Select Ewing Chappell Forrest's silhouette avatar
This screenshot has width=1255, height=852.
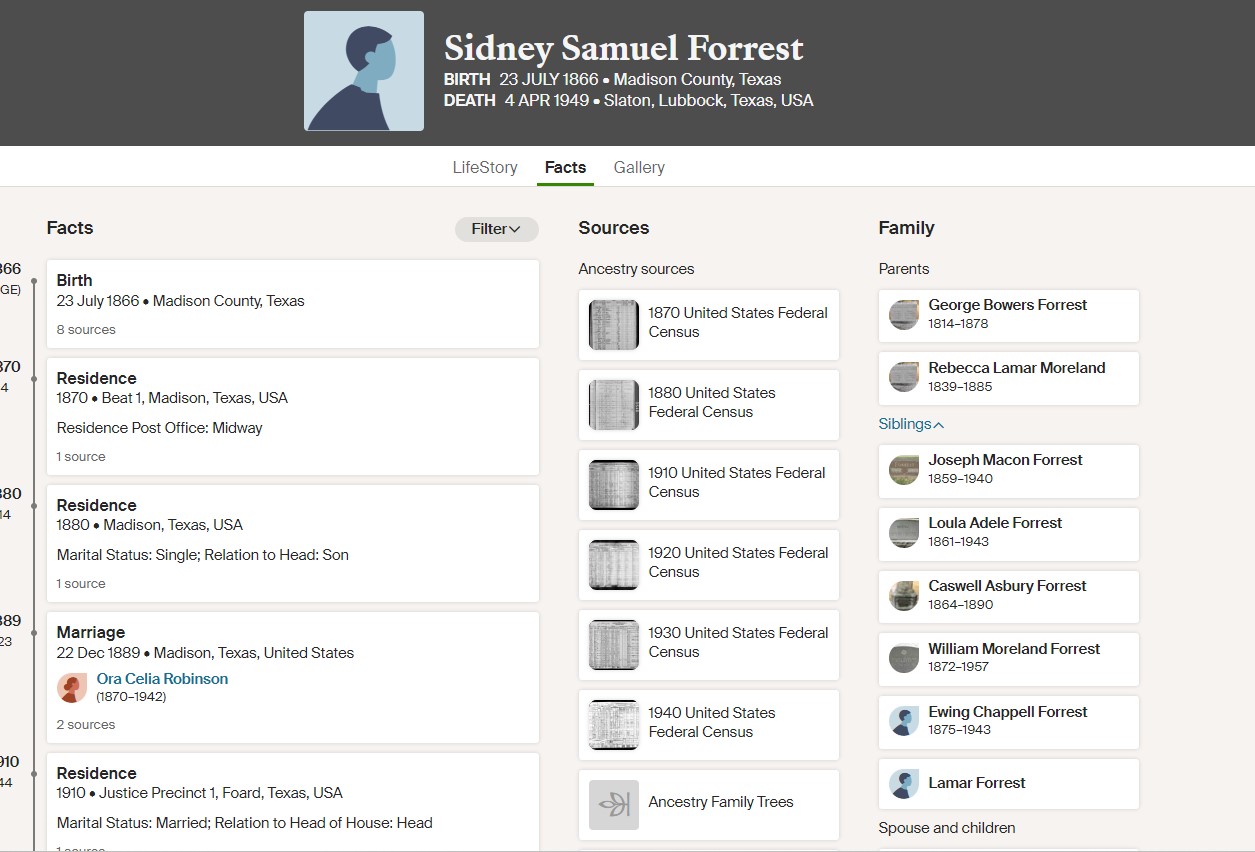(x=904, y=721)
